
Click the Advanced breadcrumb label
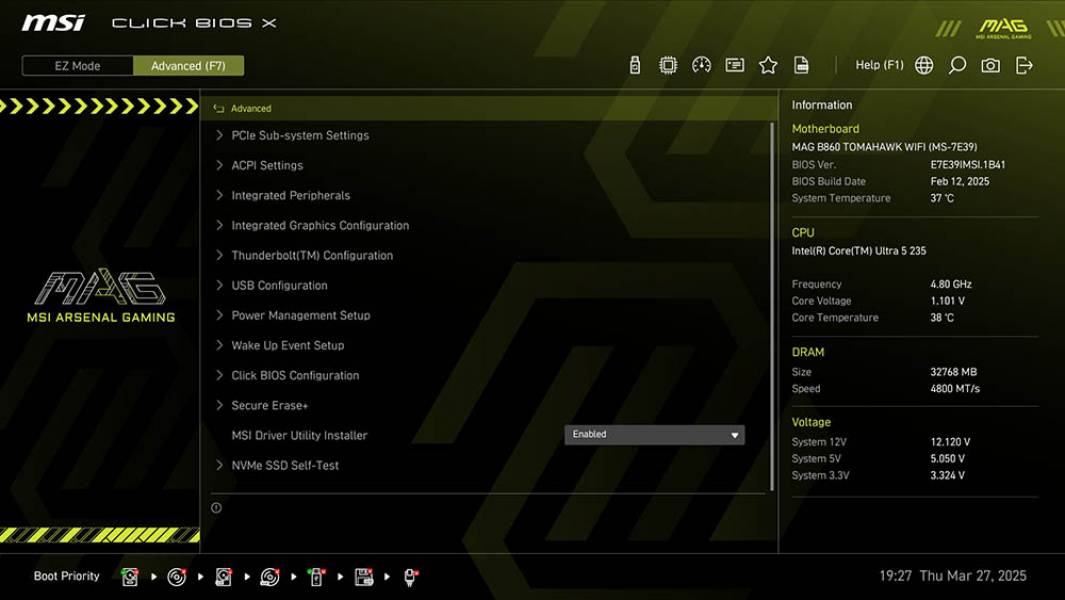click(251, 109)
